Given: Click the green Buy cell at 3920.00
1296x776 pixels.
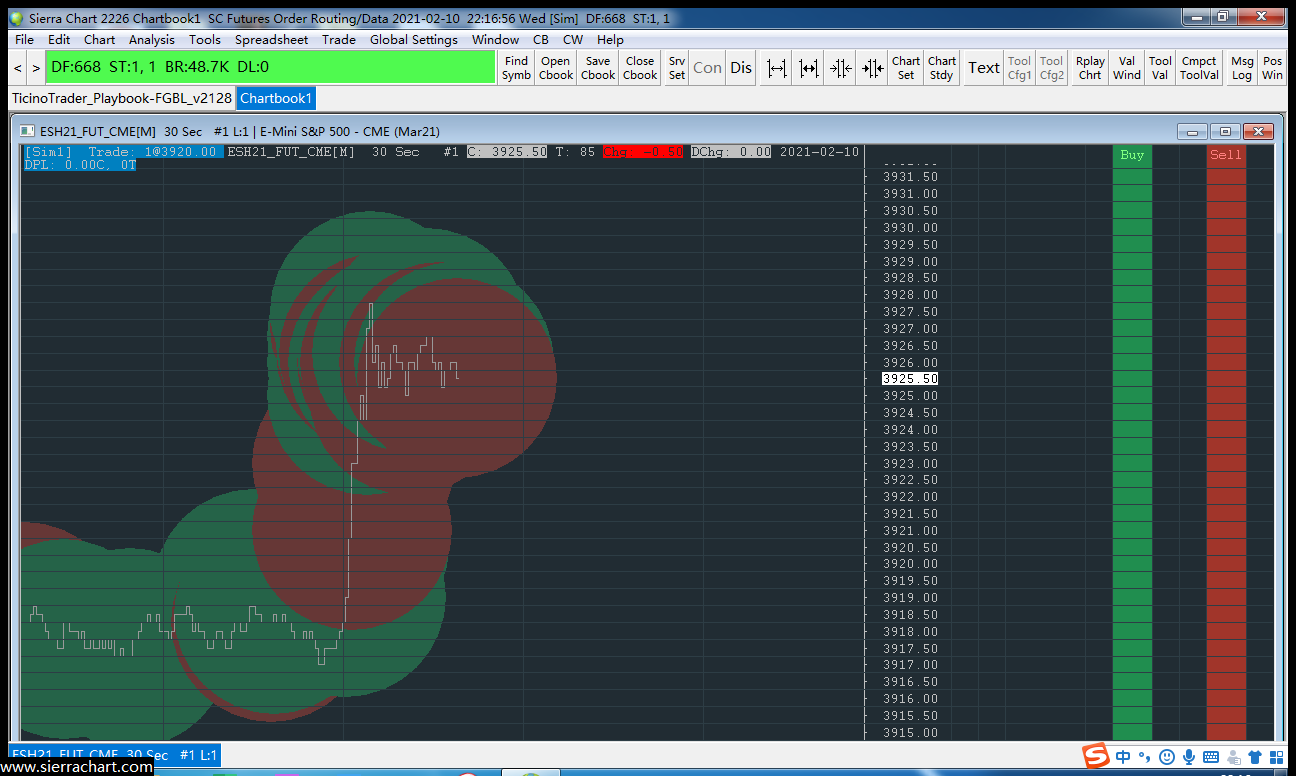Looking at the screenshot, I should (x=1132, y=564).
